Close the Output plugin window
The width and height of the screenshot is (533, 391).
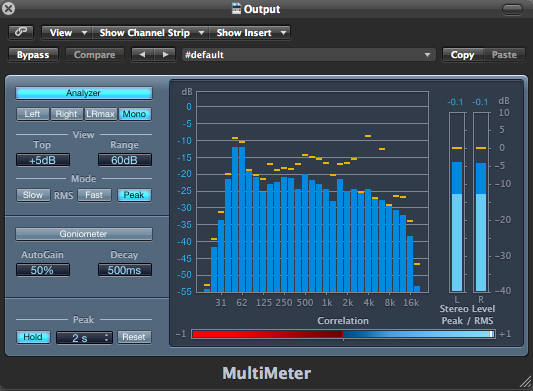click(x=8, y=8)
